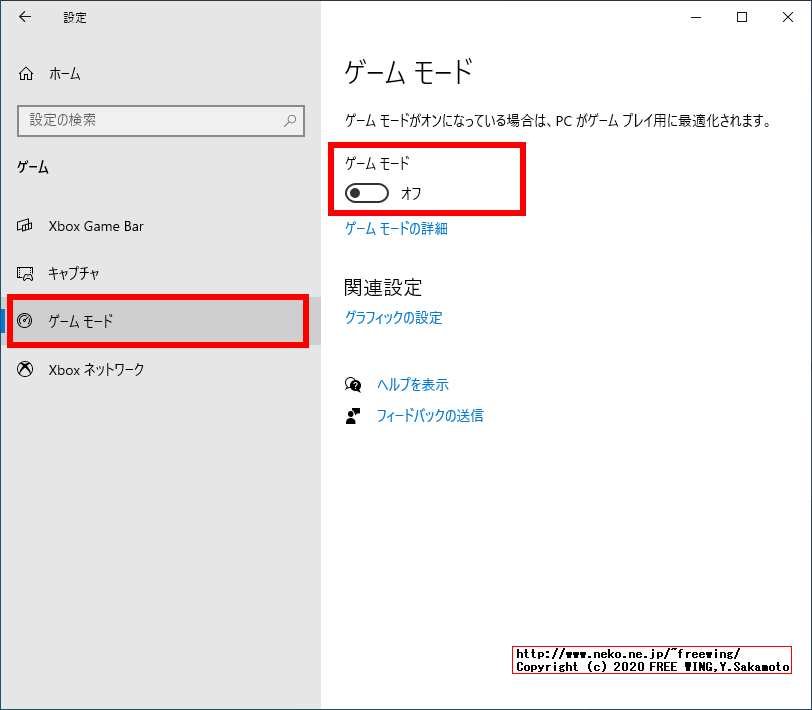Open the グラフィックの設定 link
The height and width of the screenshot is (710, 812).
(x=394, y=317)
